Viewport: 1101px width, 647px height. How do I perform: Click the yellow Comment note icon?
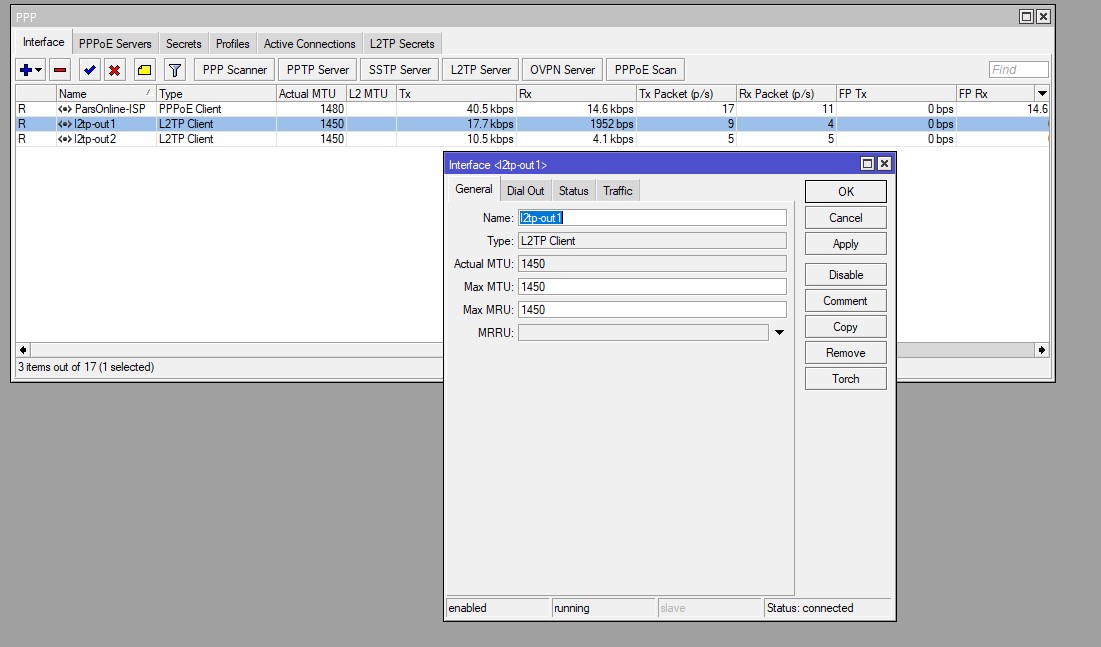pos(144,70)
